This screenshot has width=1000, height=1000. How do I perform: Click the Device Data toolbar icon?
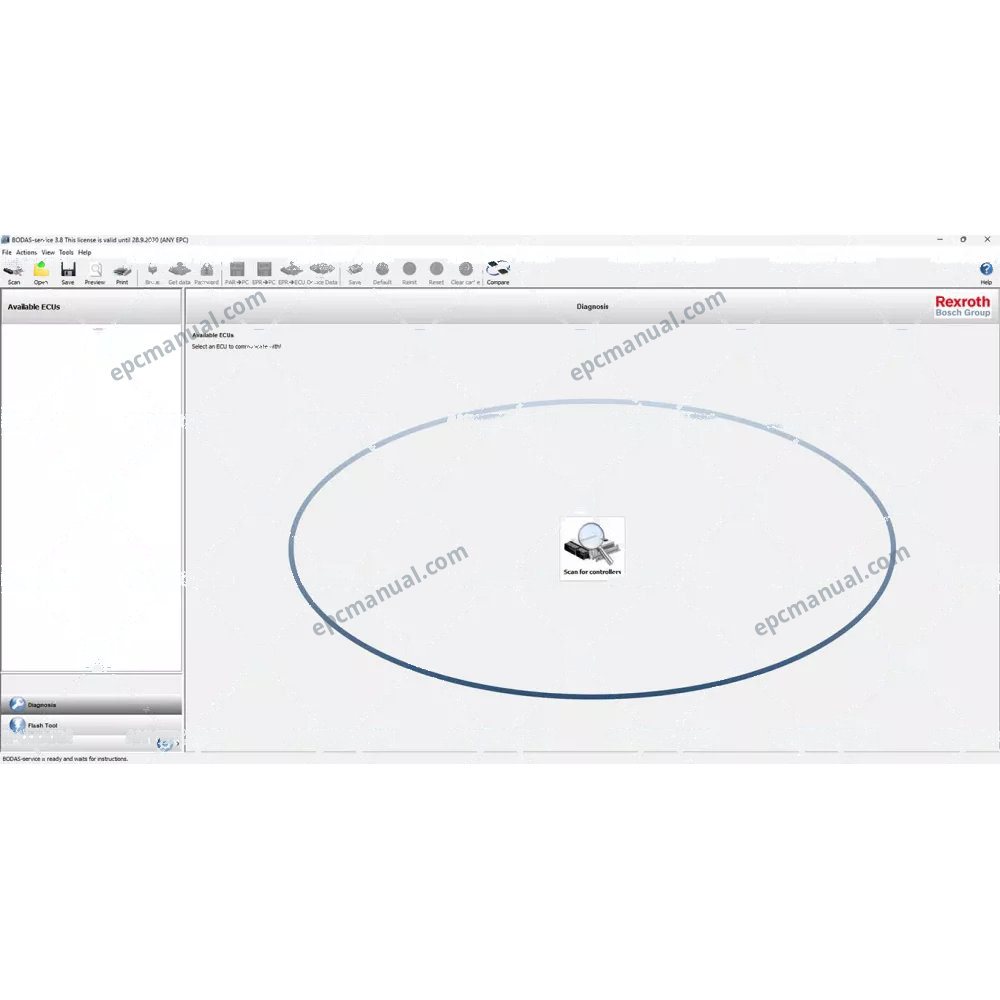point(322,269)
